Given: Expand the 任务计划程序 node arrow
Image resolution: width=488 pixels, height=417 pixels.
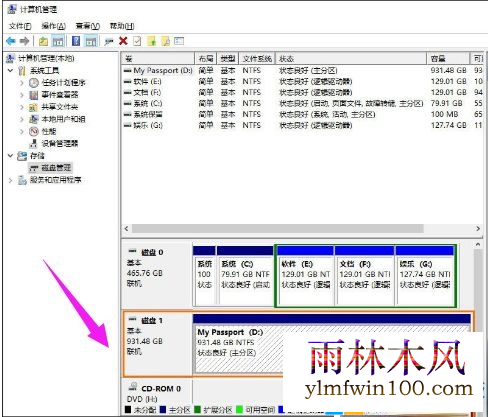Looking at the screenshot, I should (x=22, y=83).
